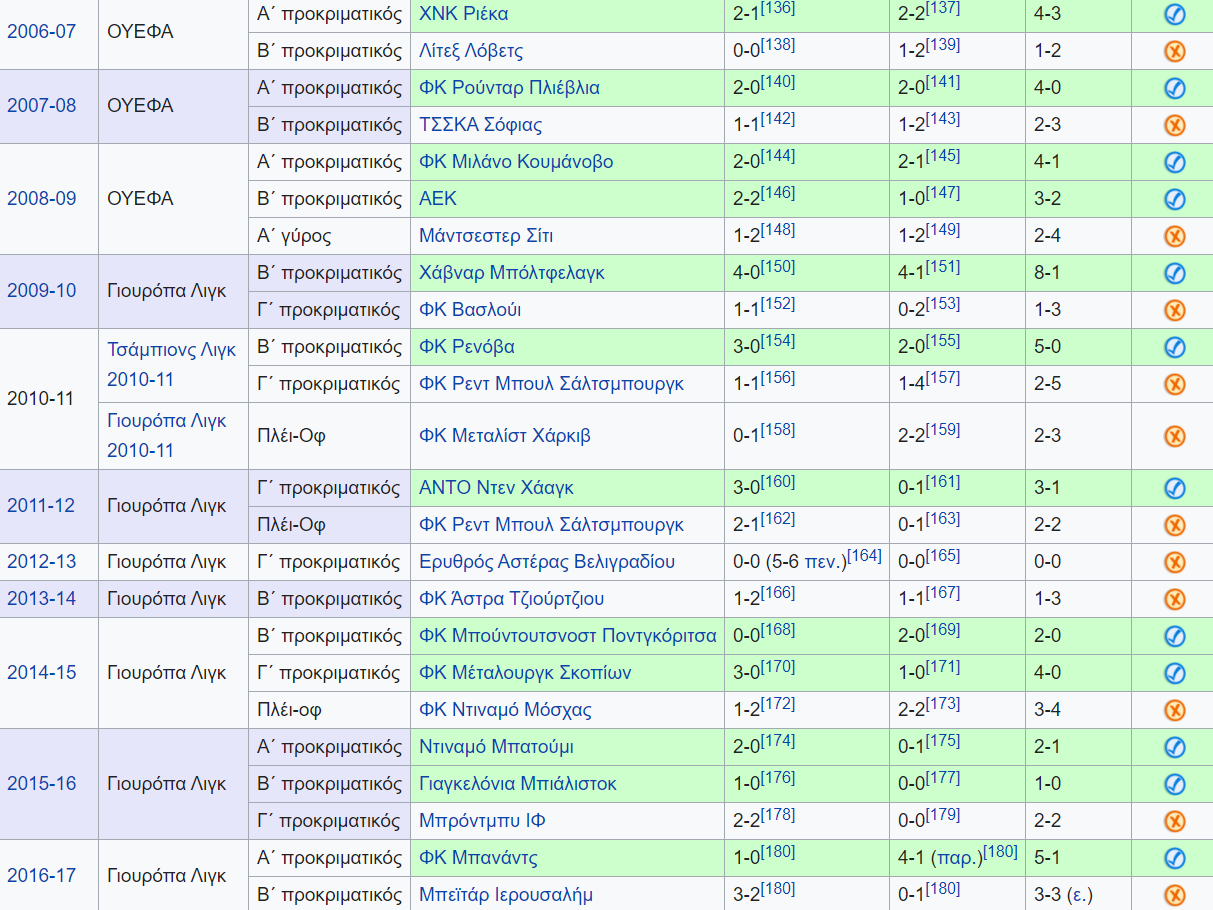Click the orange X icon in ΦΚ Μεταλίστ Χάρκιβ row
This screenshot has height=910, width=1213.
1175,436
